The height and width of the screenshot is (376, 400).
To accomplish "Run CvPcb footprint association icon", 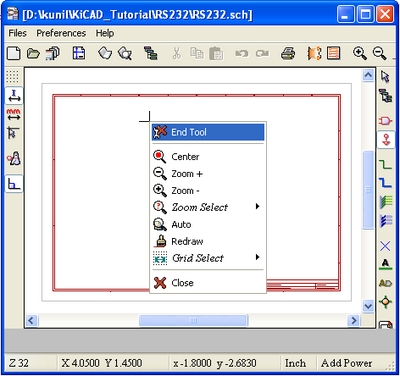I will pos(314,53).
